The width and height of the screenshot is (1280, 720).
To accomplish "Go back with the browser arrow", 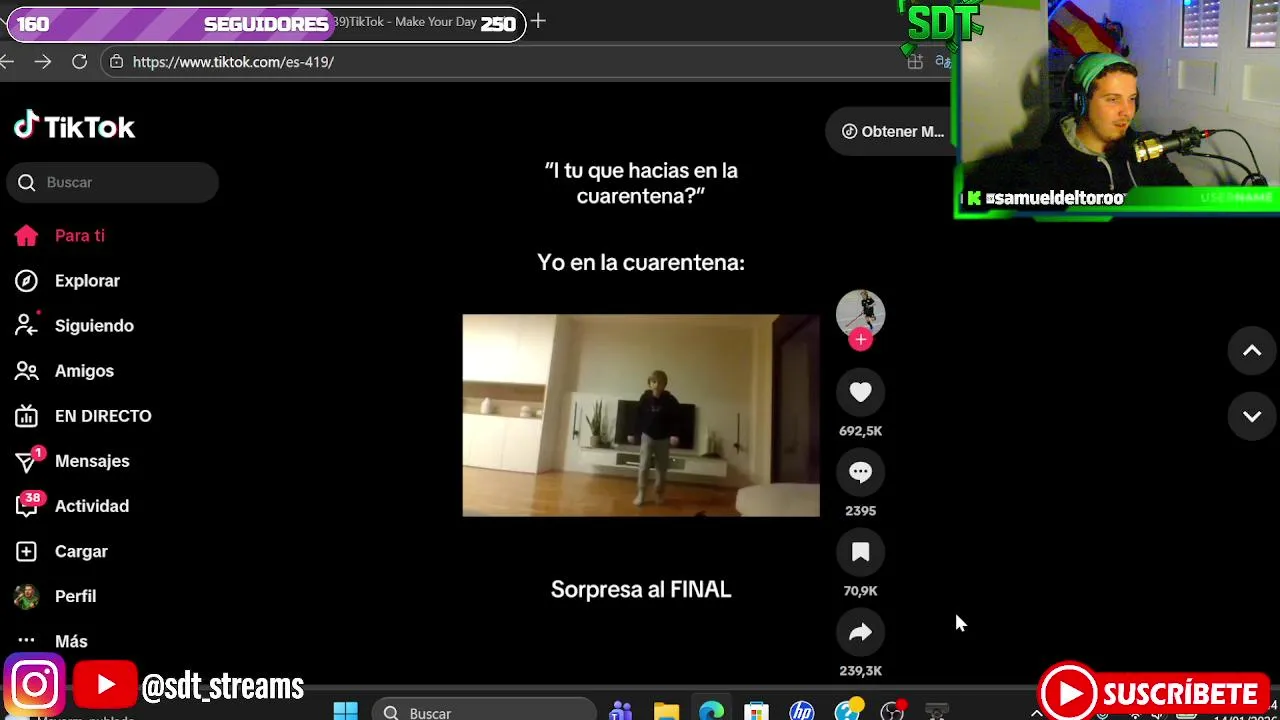I will point(8,62).
